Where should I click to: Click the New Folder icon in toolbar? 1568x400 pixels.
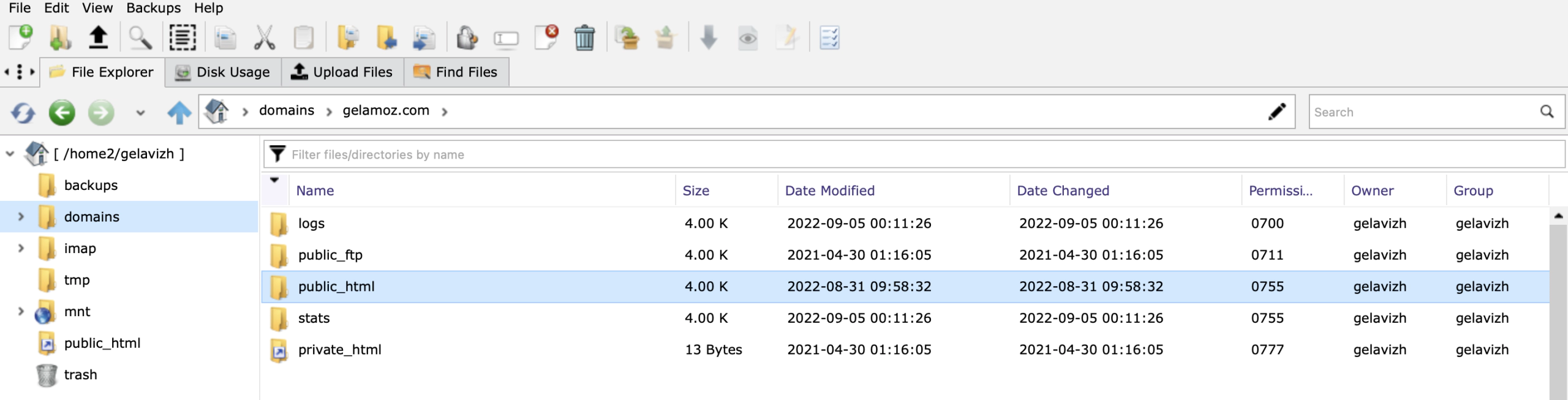[x=60, y=37]
